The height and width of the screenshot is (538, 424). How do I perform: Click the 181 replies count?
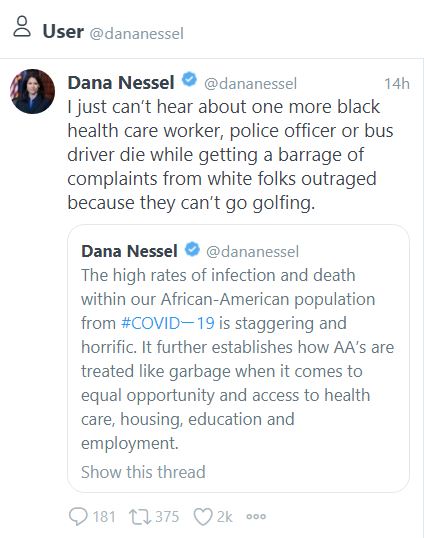pos(104,517)
